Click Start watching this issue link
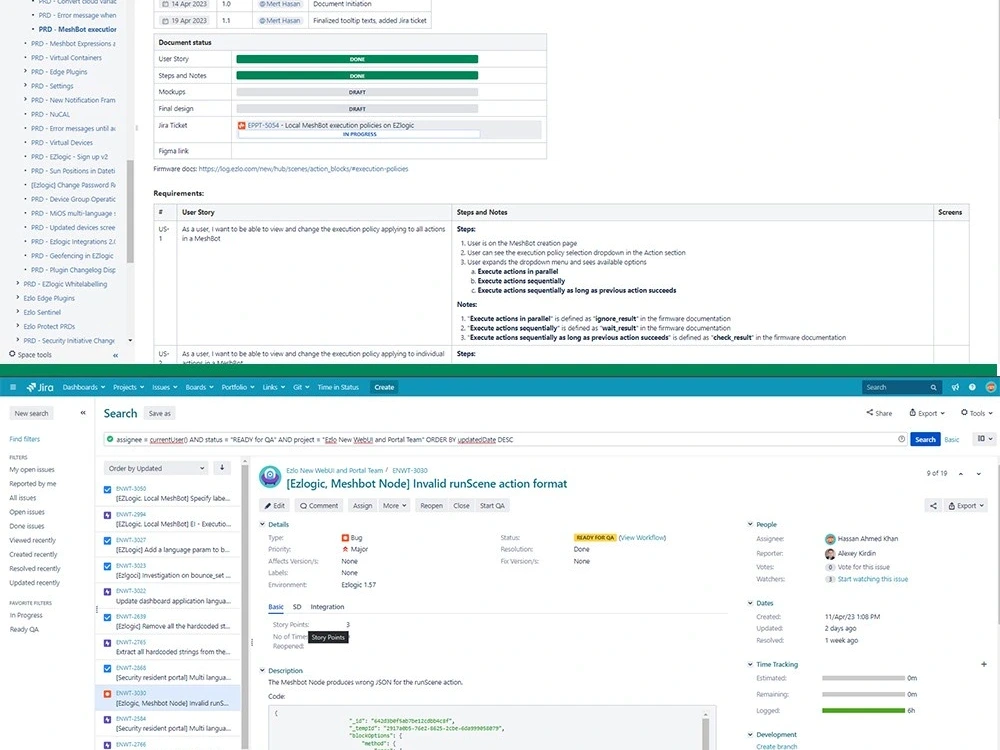 point(872,579)
